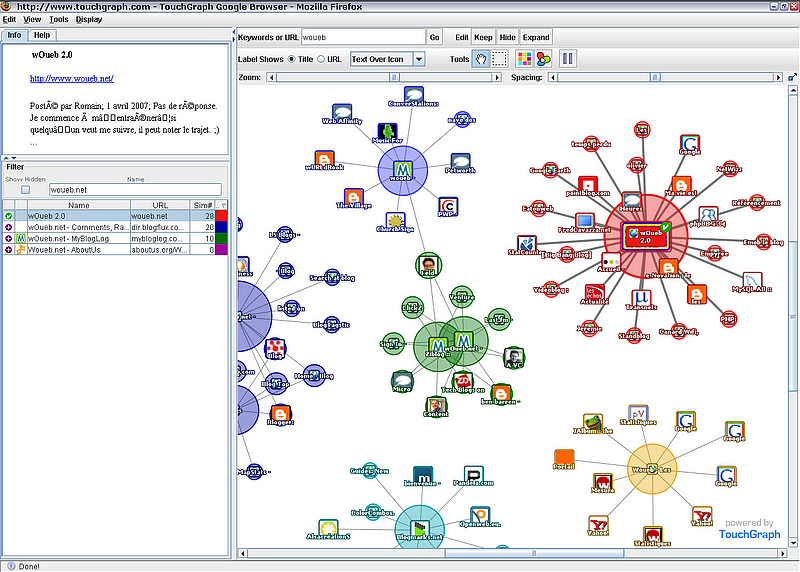Image resolution: width=800 pixels, height=572 pixels.
Task: Sort table by Sim# column header
Action: click(x=203, y=205)
